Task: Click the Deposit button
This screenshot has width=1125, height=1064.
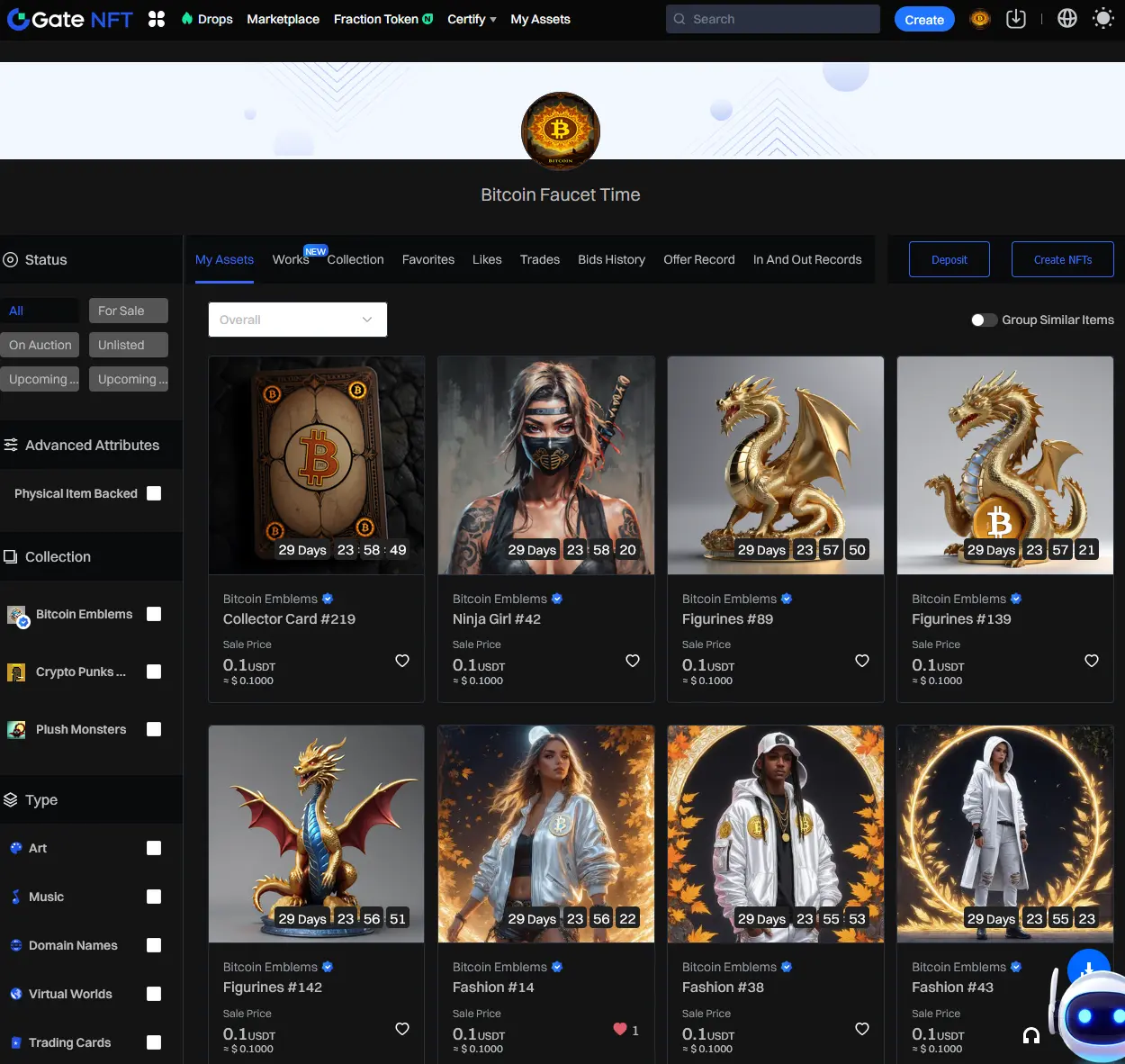Action: (949, 259)
